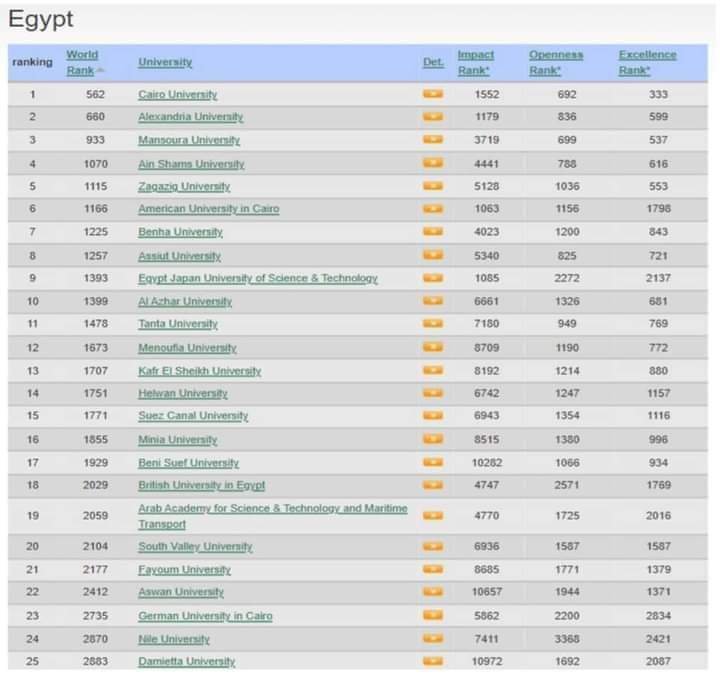This screenshot has height=678, width=720.
Task: Open details icon for American University in Cairo
Action: (x=433, y=209)
